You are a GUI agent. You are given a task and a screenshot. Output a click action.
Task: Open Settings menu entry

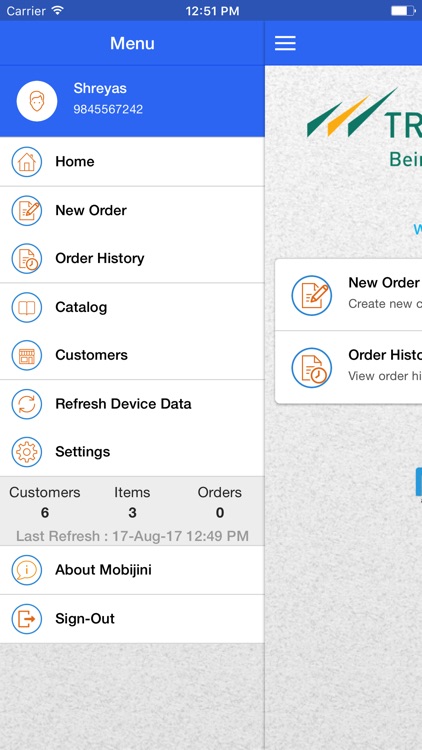(132, 452)
